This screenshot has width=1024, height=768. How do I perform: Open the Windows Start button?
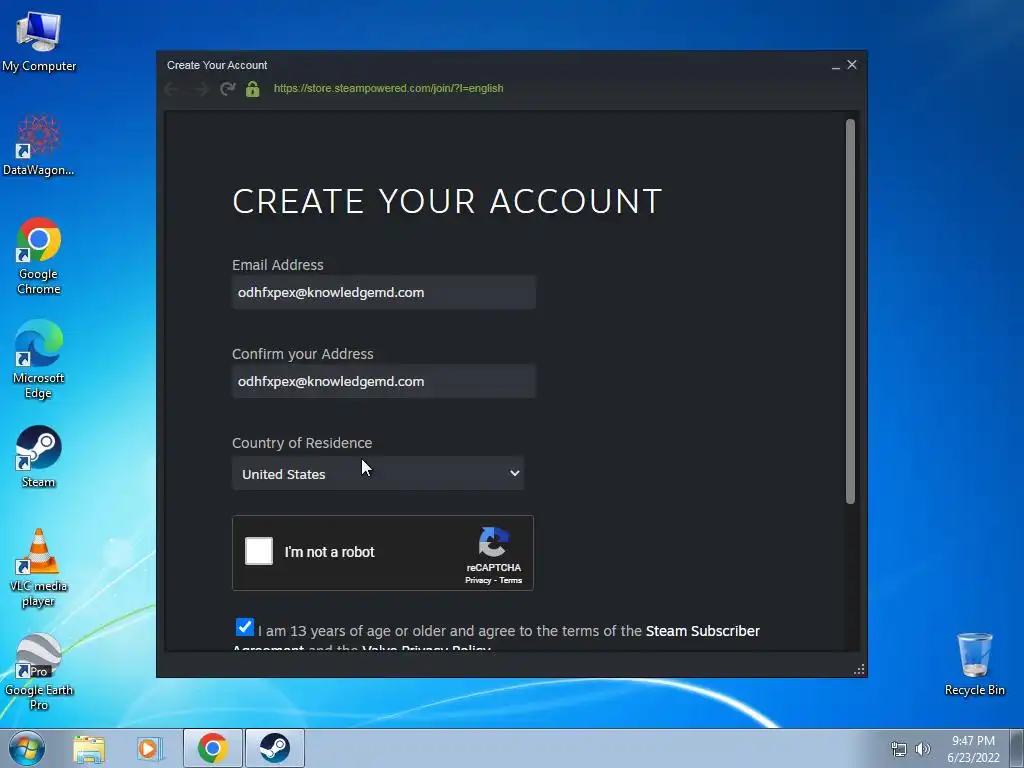[27, 748]
